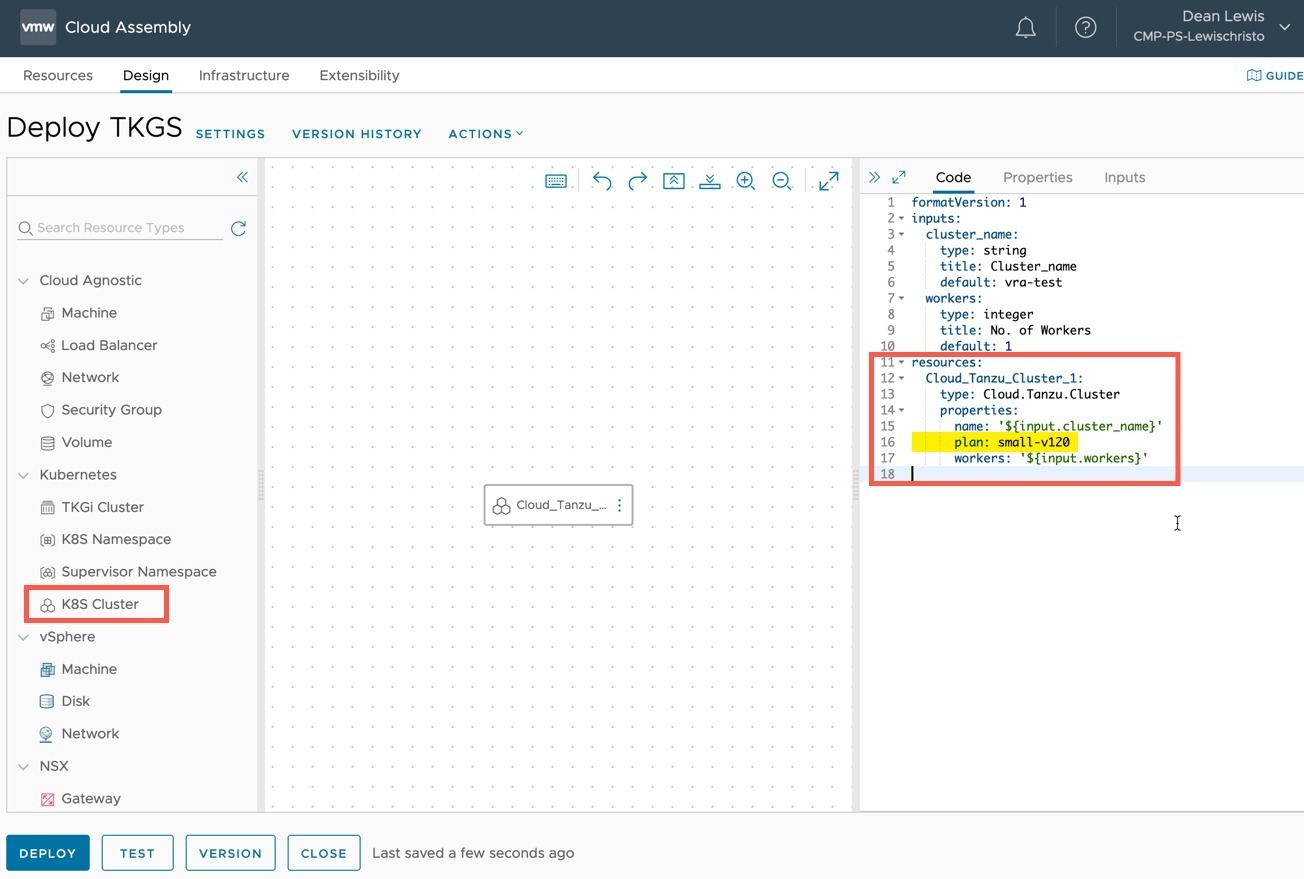
Task: Collapse the Kubernetes category
Action: pyautogui.click(x=23, y=475)
